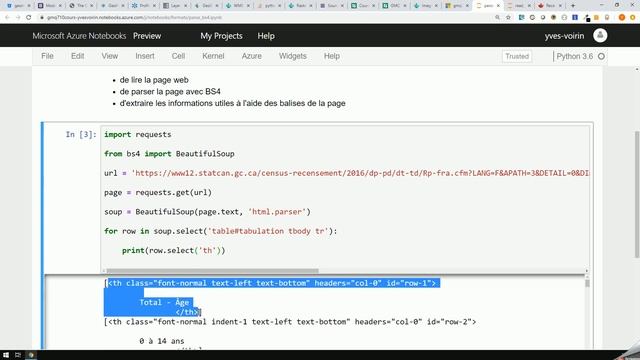Screen dimensions: 640x360
Task: Click the teal extension icon after the star
Action: 521,18
